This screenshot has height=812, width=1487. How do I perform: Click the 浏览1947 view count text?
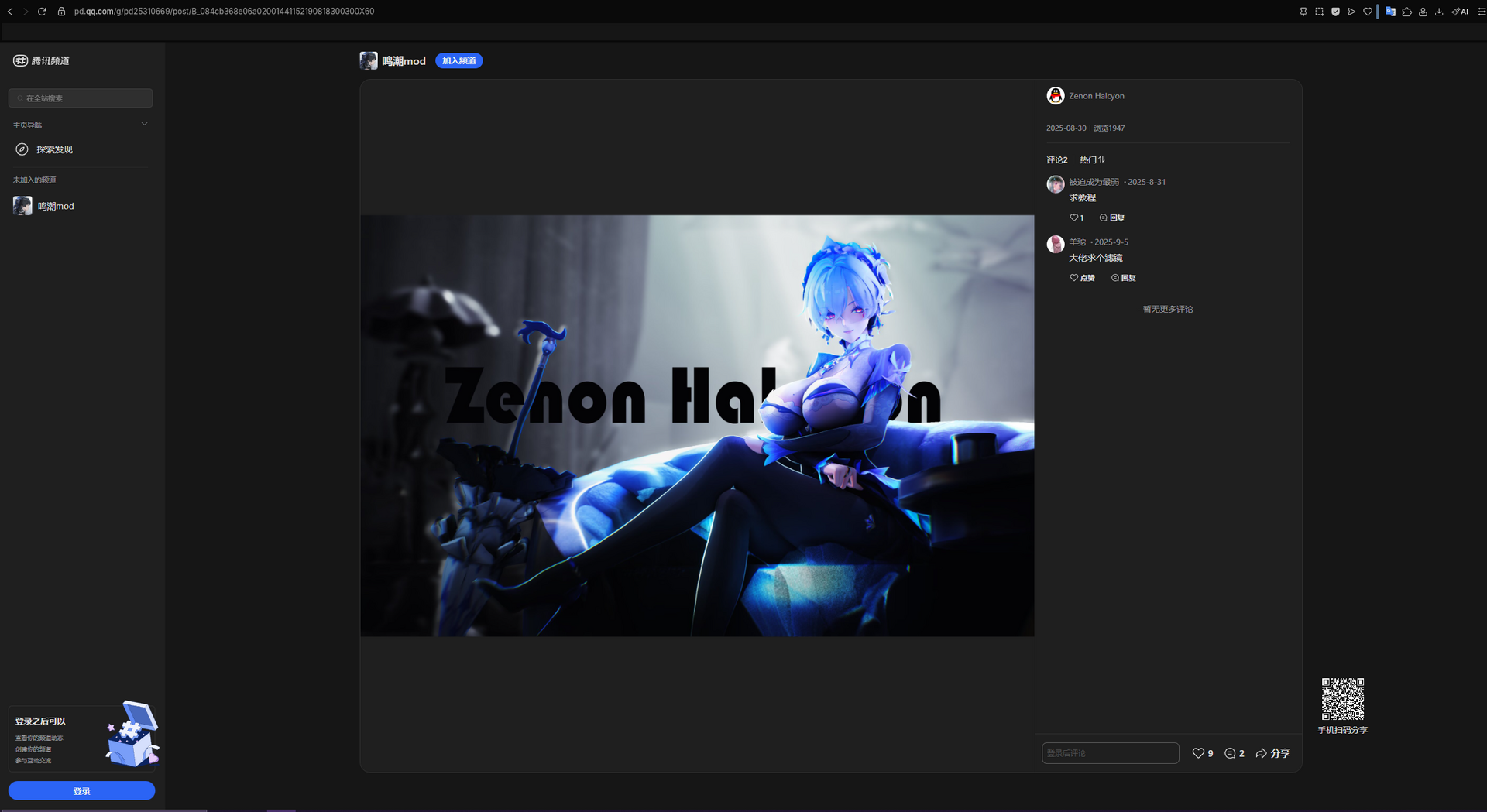pos(1109,128)
